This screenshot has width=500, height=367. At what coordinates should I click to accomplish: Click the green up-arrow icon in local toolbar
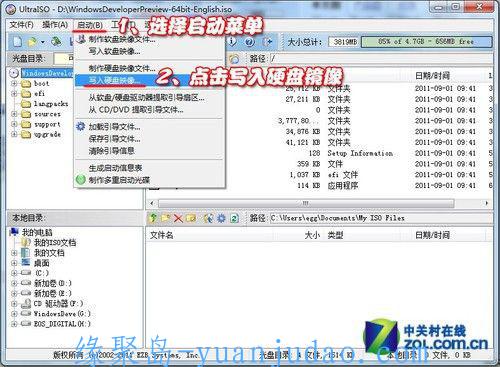[153, 218]
